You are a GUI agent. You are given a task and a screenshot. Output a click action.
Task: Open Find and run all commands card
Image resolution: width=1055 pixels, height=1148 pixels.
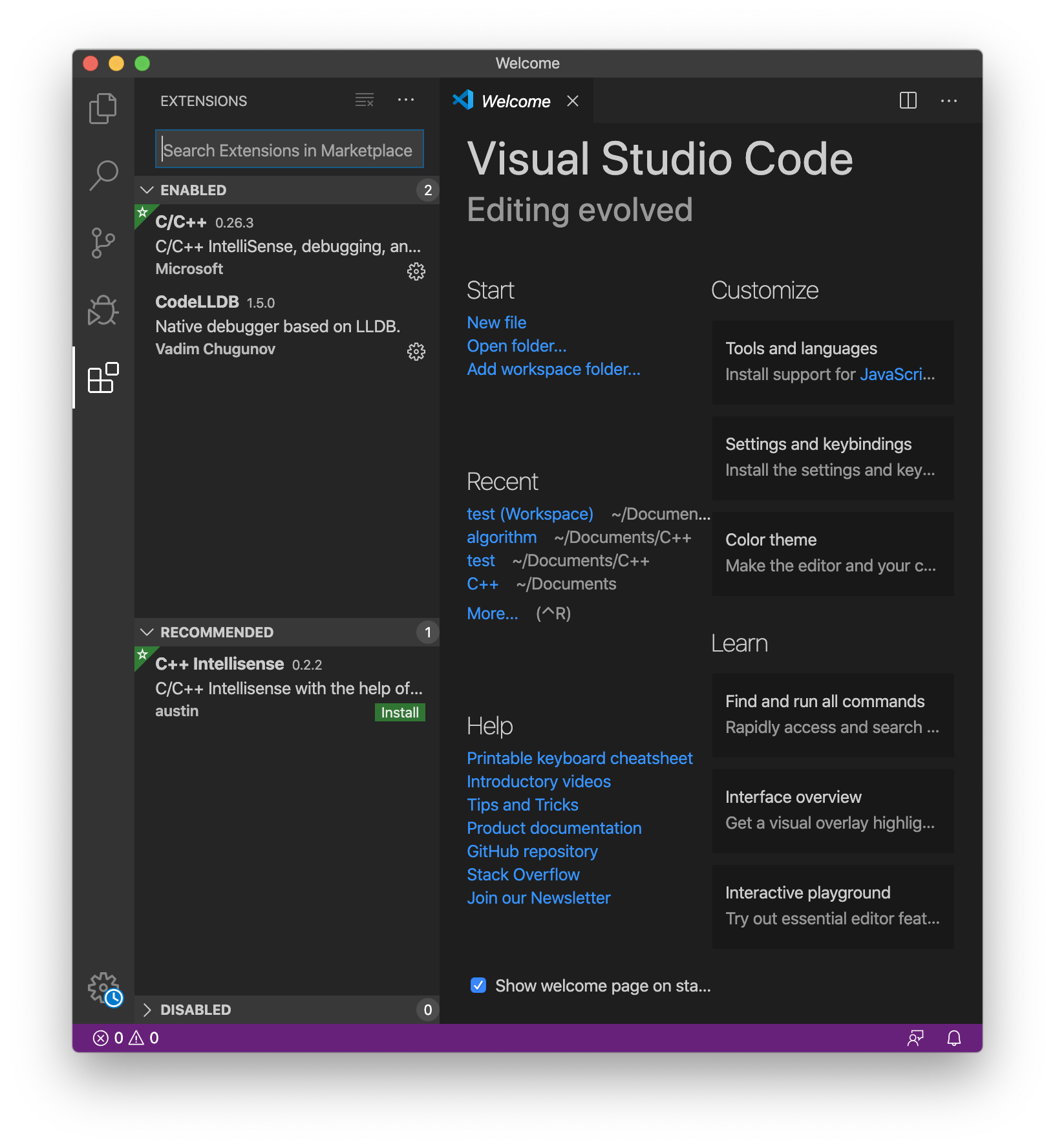point(833,715)
